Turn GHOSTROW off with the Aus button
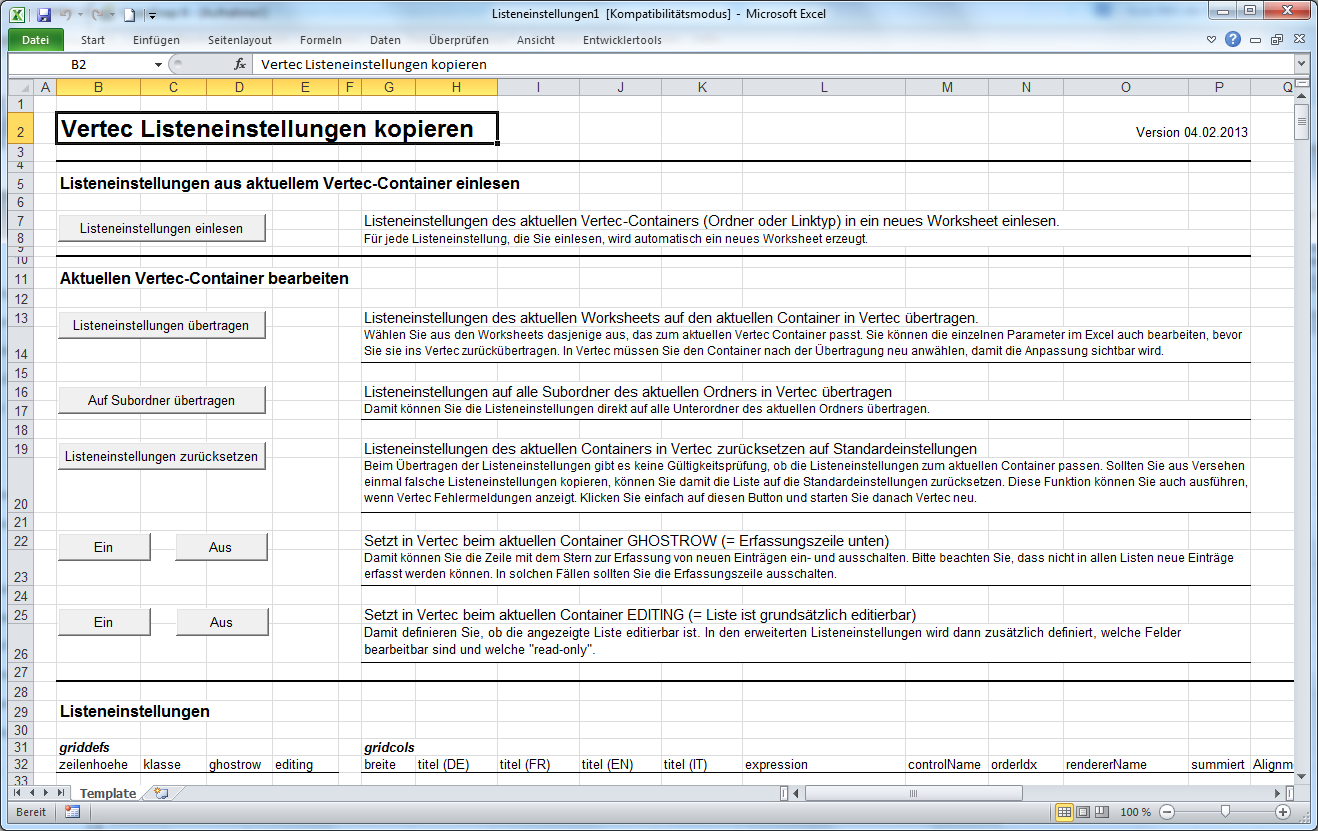 click(221, 547)
